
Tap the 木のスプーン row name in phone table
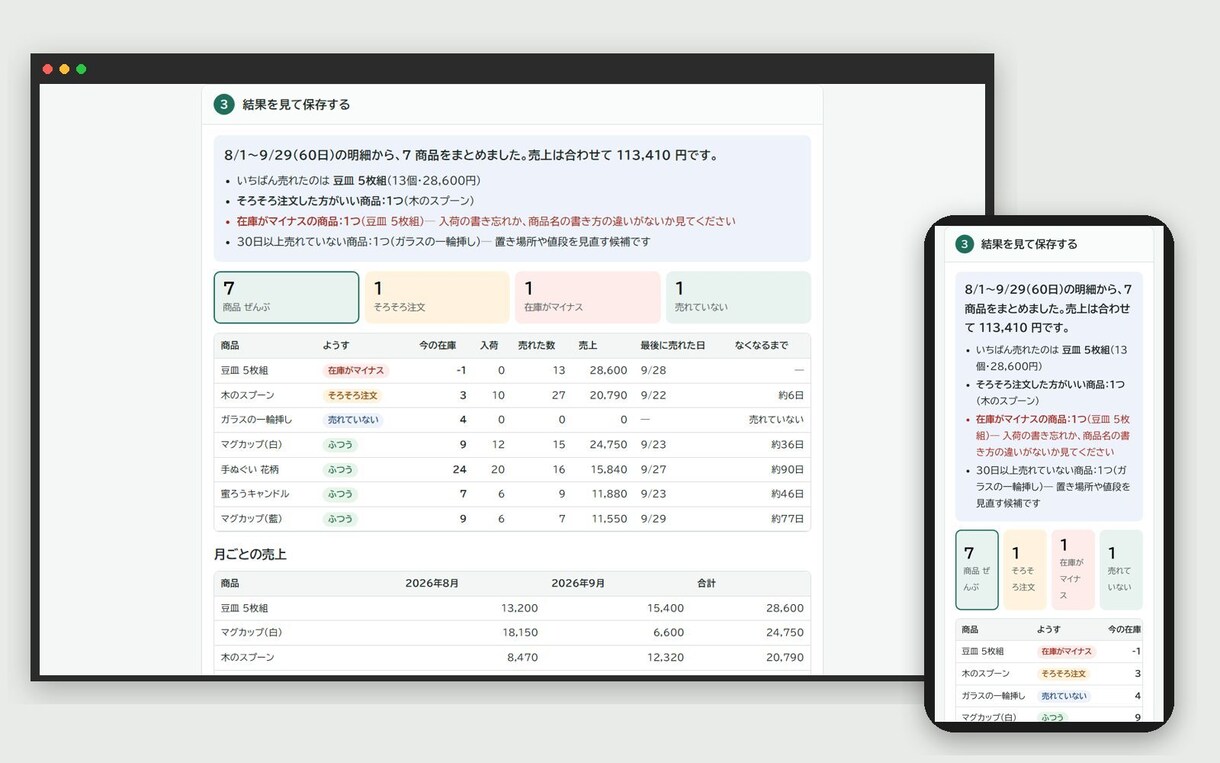pos(986,674)
